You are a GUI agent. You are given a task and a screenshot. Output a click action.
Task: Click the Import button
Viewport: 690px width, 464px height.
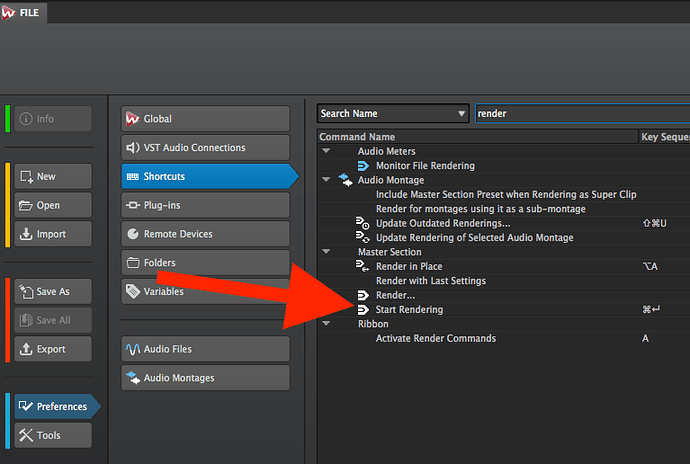point(53,234)
